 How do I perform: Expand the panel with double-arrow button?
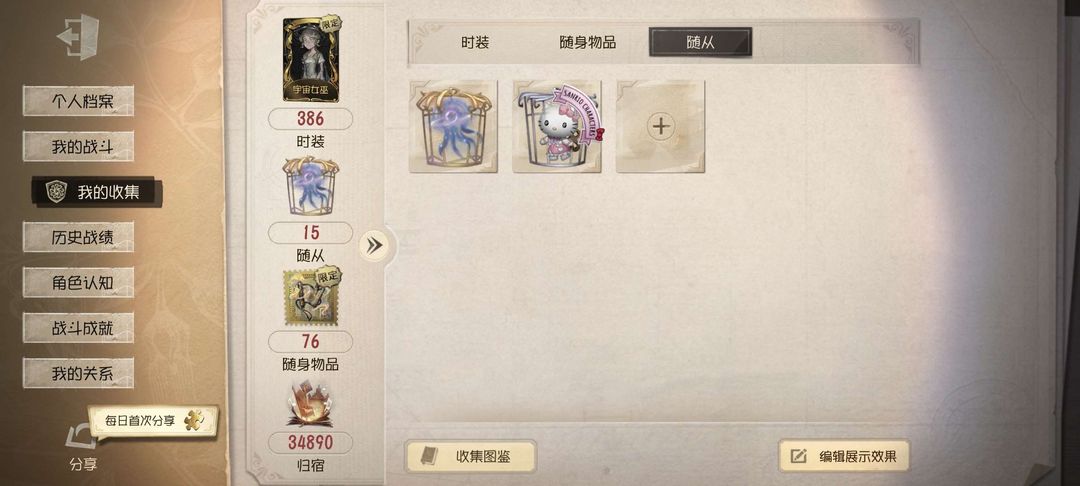[x=374, y=246]
